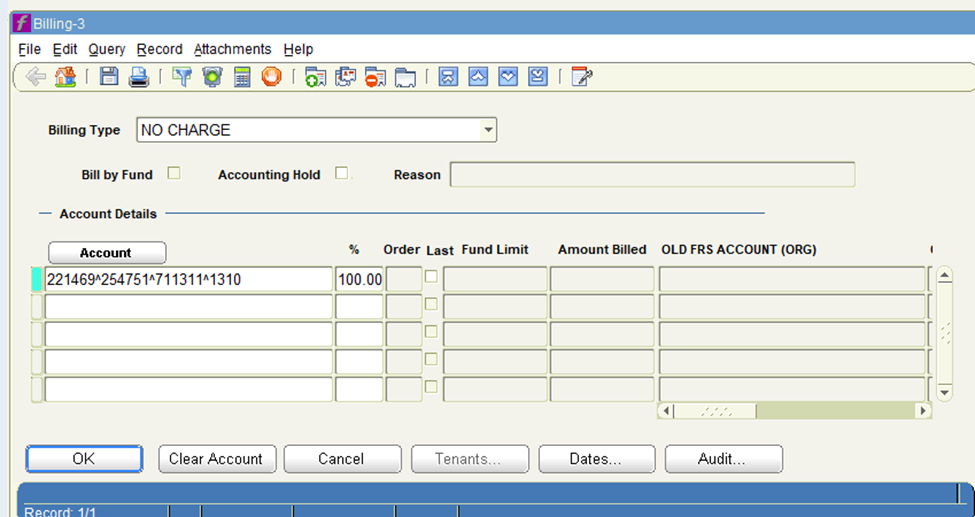Open the Billing Type dropdown arrow

pyautogui.click(x=488, y=130)
